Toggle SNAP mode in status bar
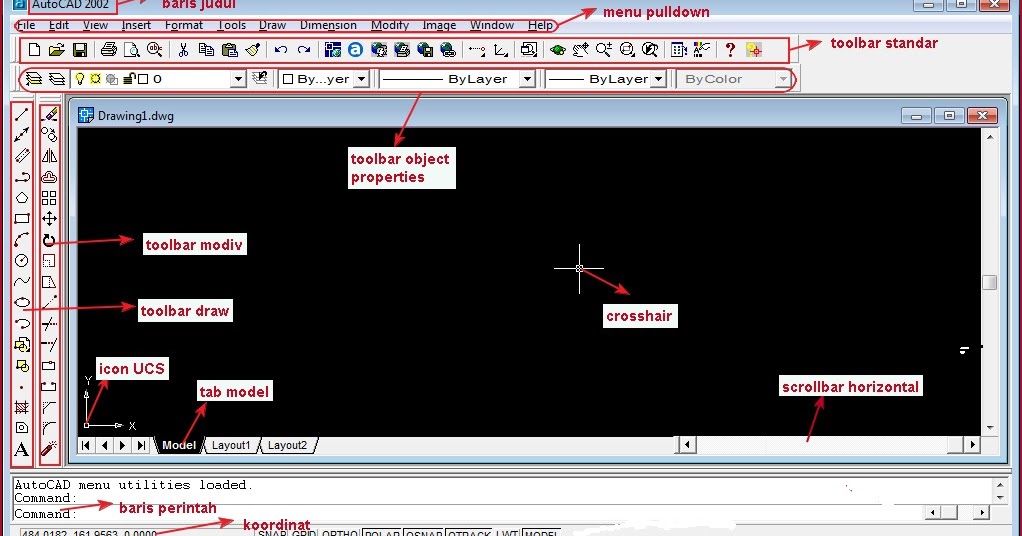 pos(272,533)
